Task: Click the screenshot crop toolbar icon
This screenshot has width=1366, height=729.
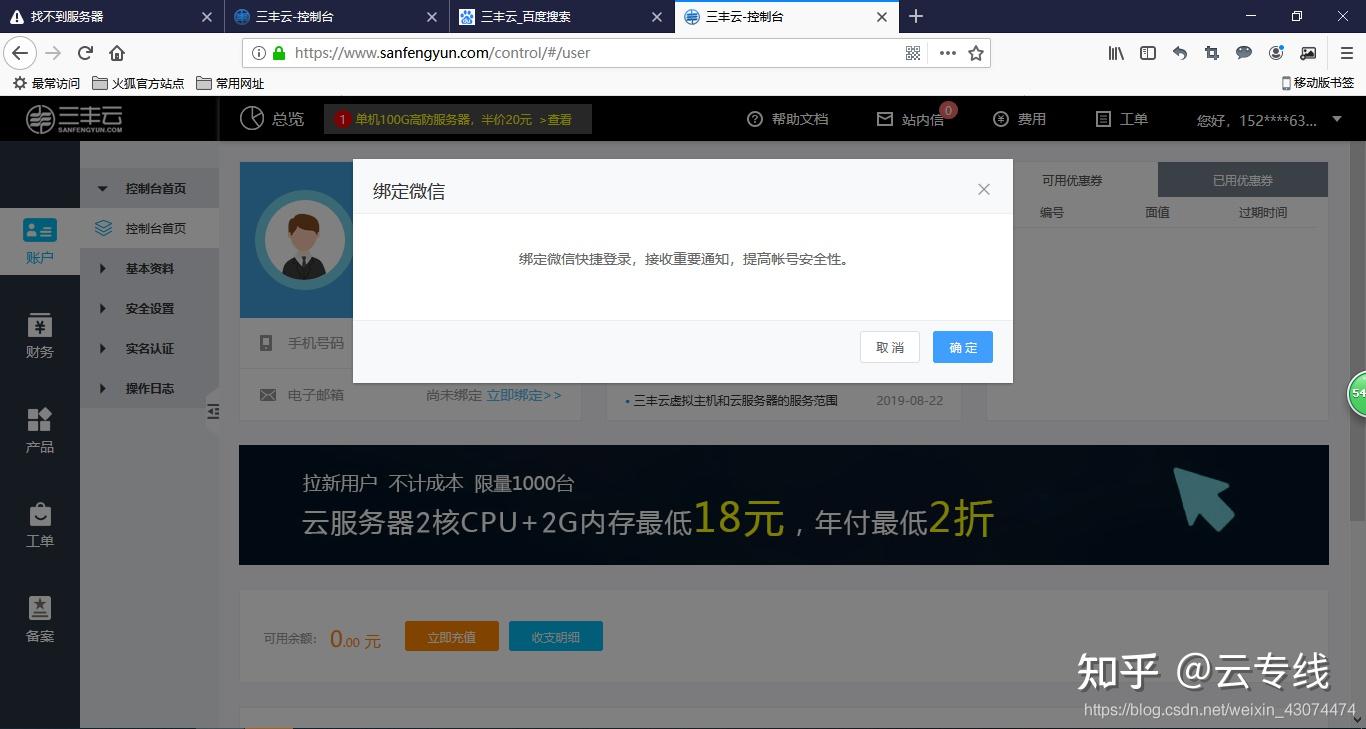Action: tap(1212, 53)
